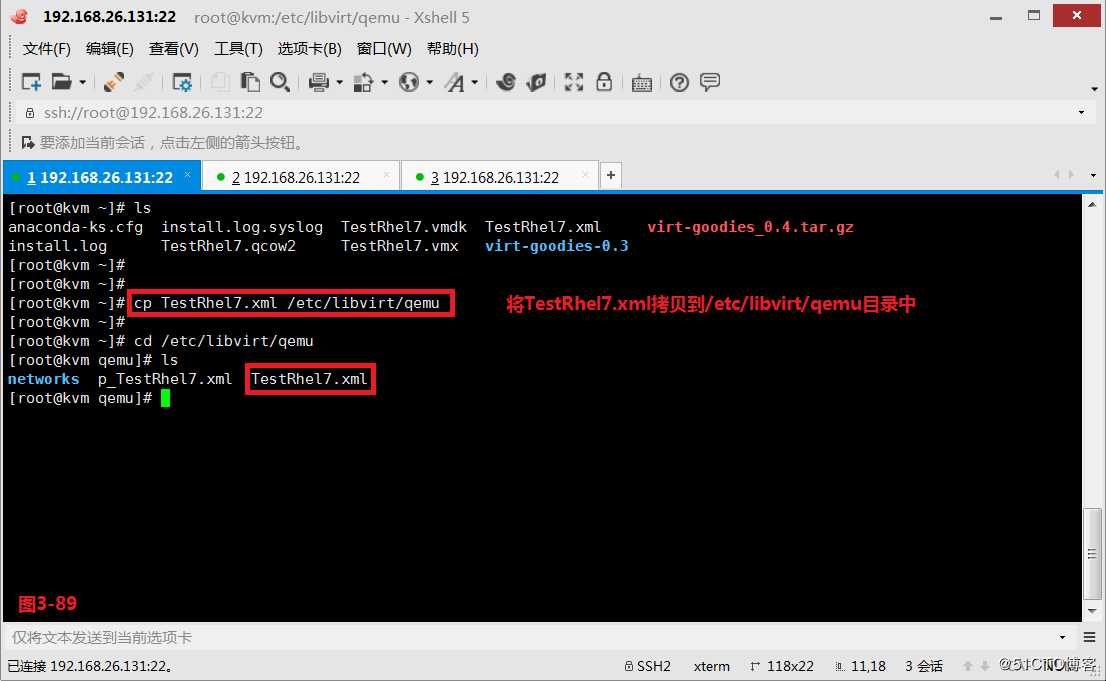Click the Paste clipboard icon
Screen dimensions: 1106x681
(250, 83)
